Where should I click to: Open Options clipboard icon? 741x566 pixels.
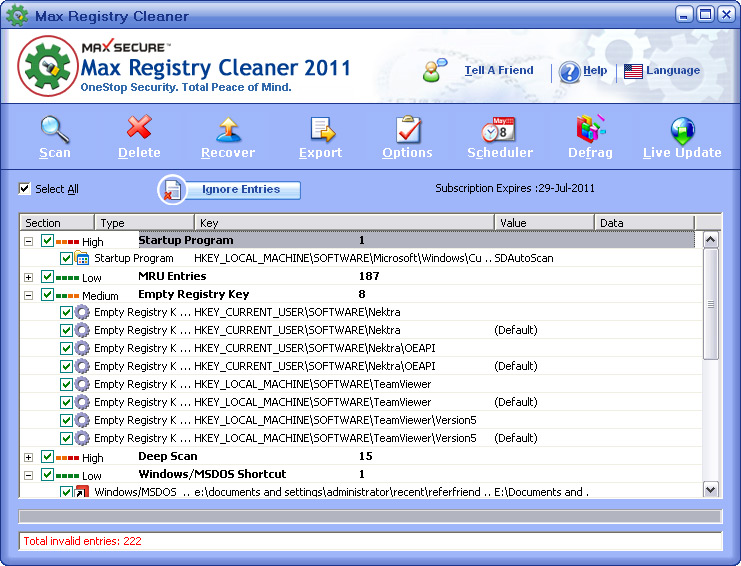(408, 129)
